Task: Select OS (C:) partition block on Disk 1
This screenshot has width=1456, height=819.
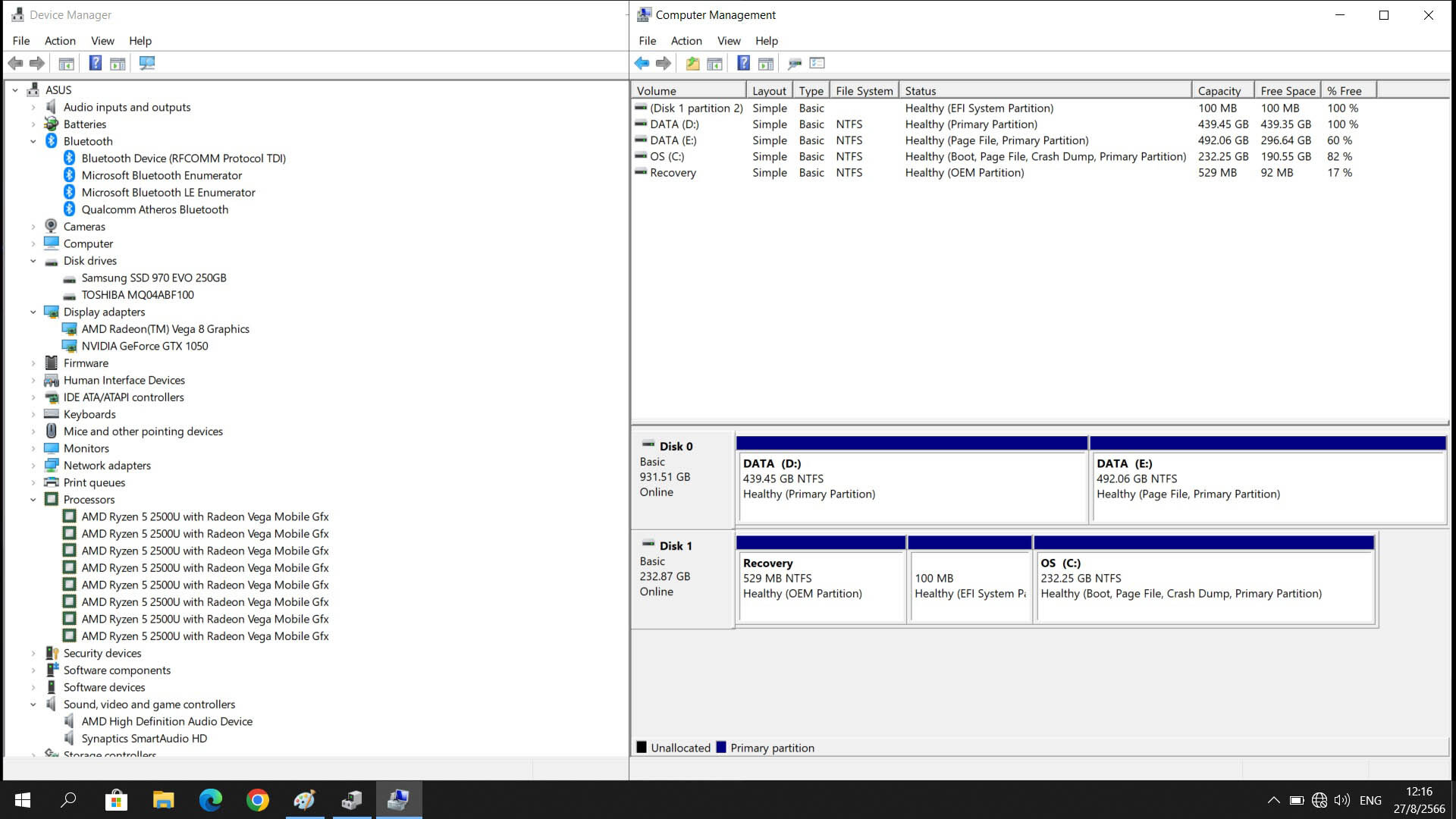Action: [1204, 579]
